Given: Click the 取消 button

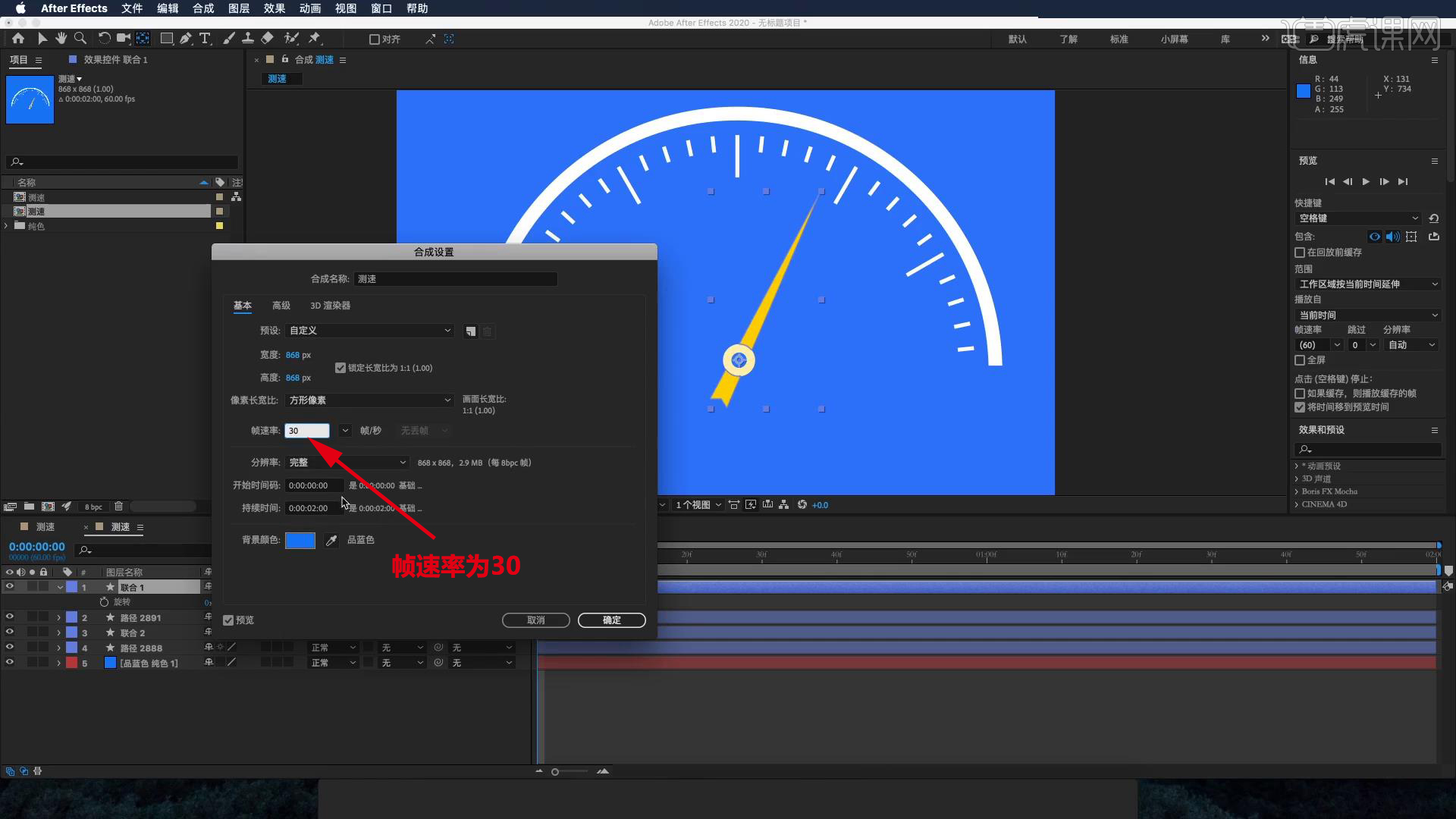Looking at the screenshot, I should pyautogui.click(x=536, y=620).
